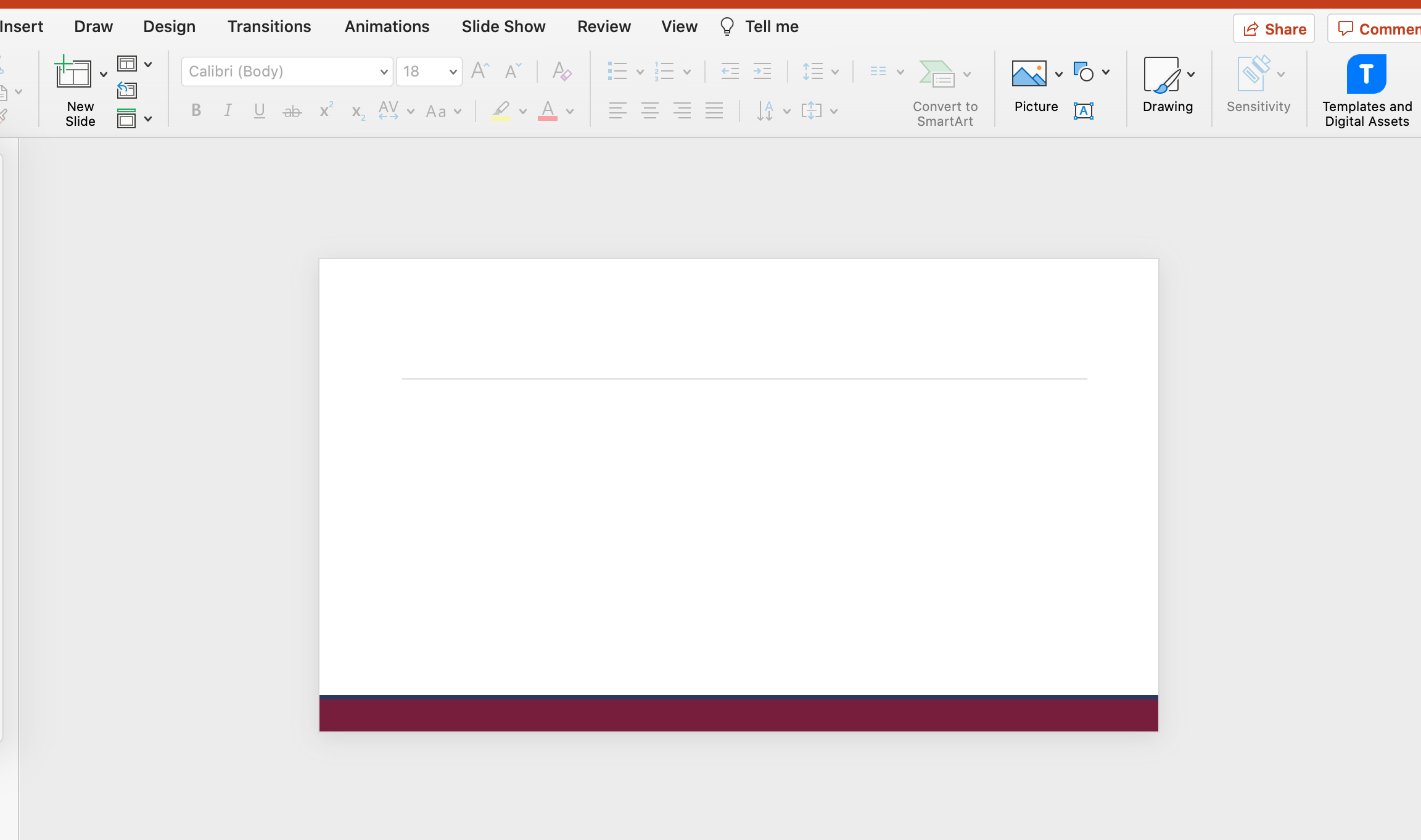The image size is (1421, 840).
Task: Click the Picture insert icon
Action: click(1029, 74)
